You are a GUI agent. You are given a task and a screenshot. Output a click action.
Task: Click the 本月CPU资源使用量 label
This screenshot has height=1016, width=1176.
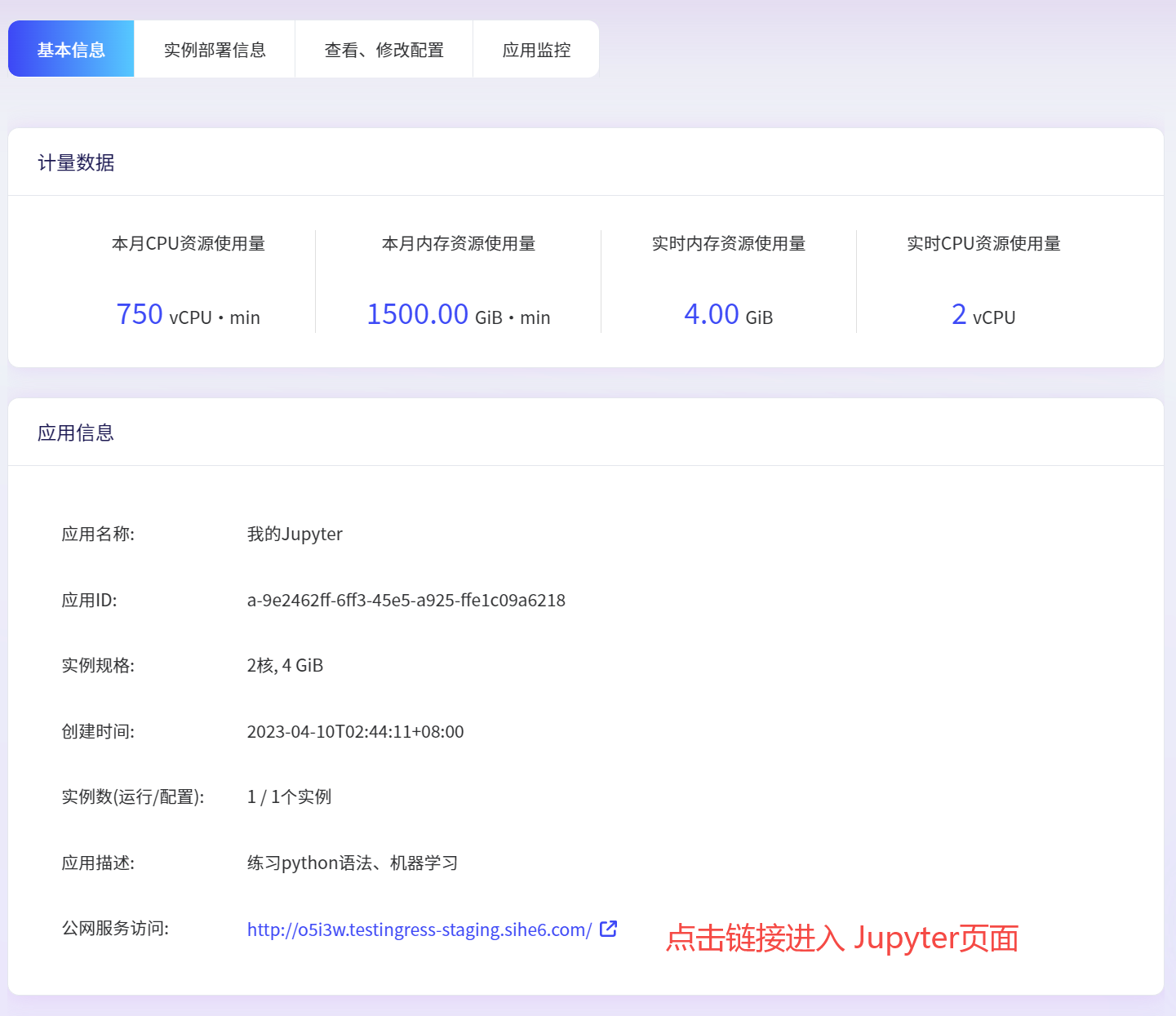click(189, 243)
